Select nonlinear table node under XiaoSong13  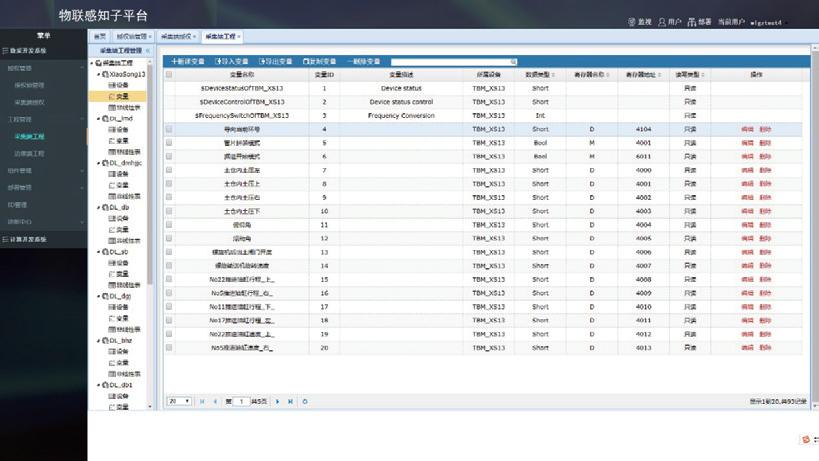pyautogui.click(x=124, y=108)
